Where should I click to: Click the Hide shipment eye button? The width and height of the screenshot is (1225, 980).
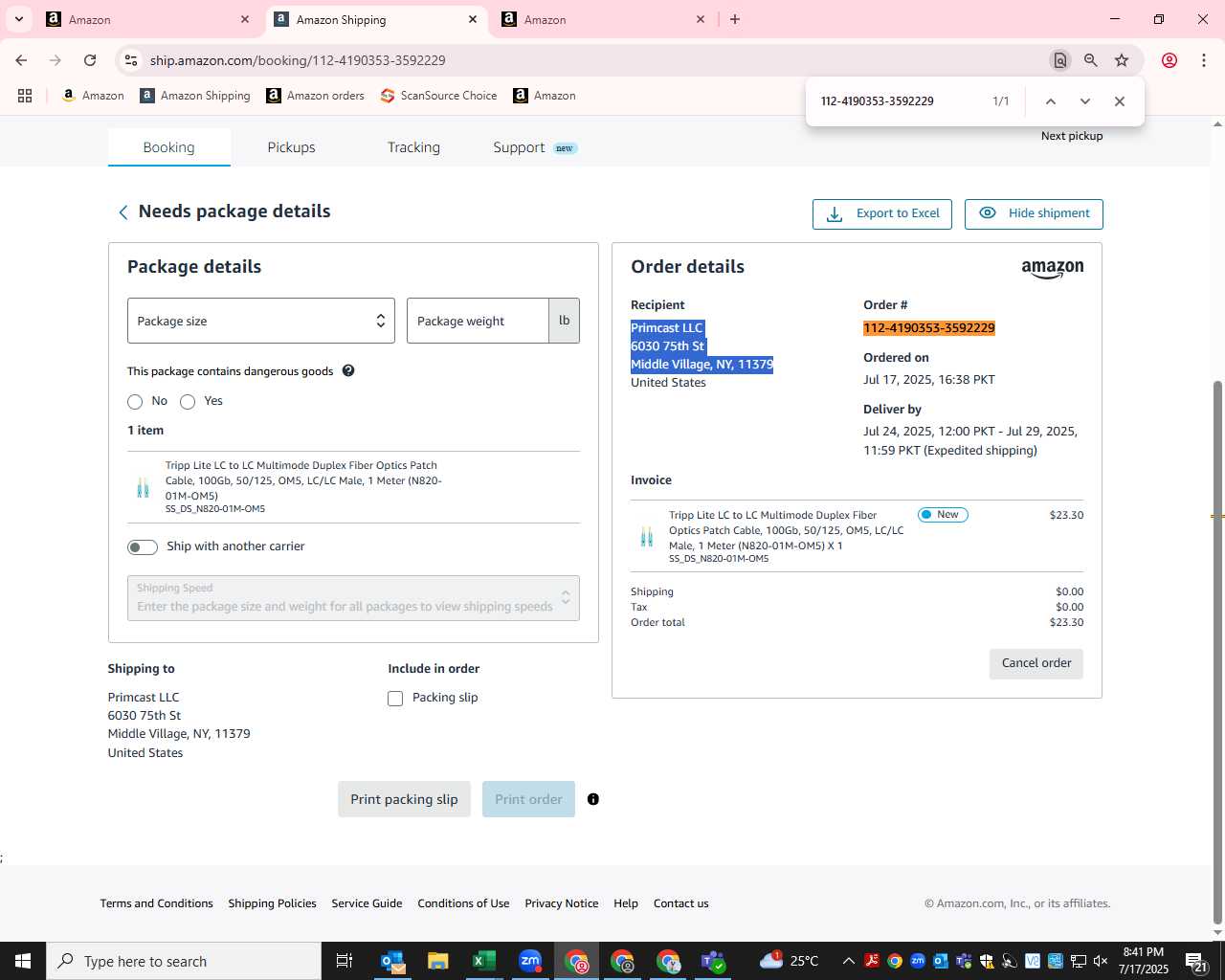[x=1034, y=213]
